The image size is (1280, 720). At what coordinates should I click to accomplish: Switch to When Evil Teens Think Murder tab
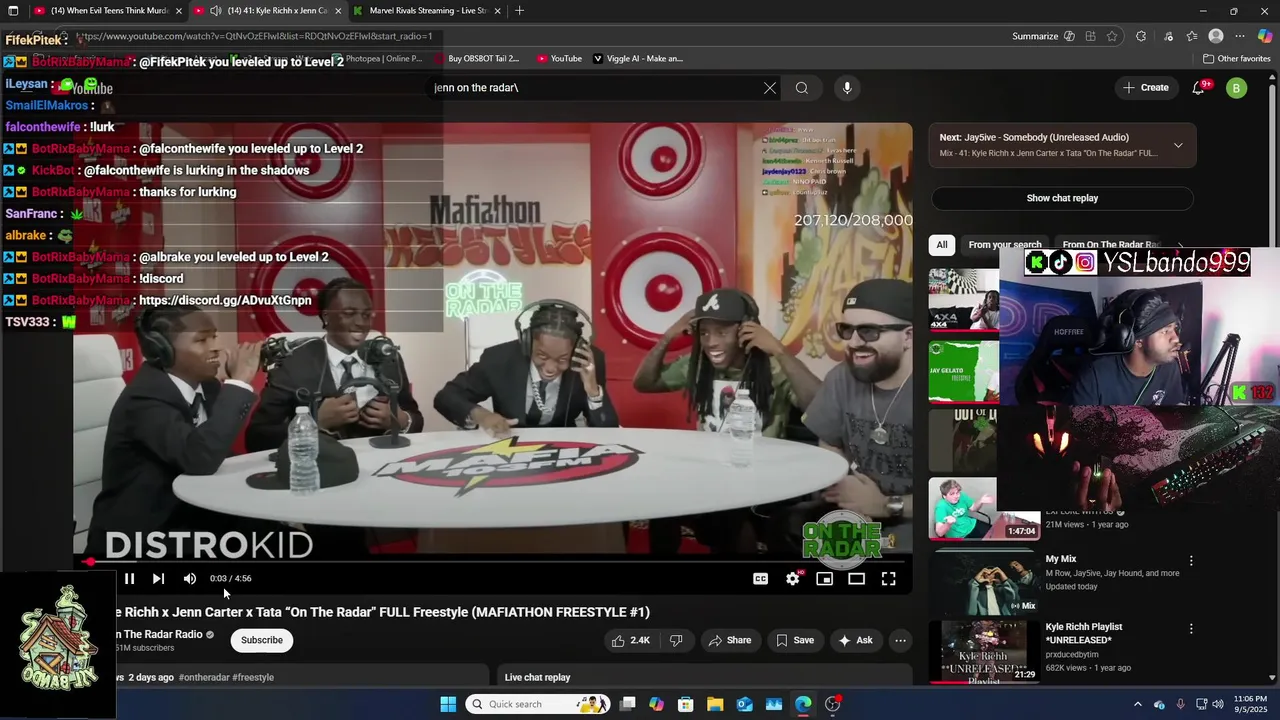point(110,10)
